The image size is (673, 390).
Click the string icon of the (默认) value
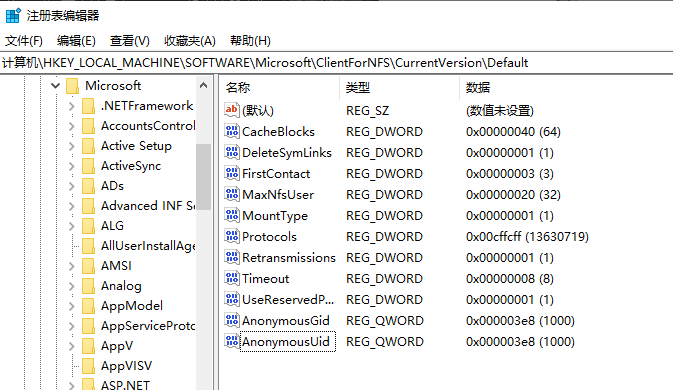[x=232, y=110]
